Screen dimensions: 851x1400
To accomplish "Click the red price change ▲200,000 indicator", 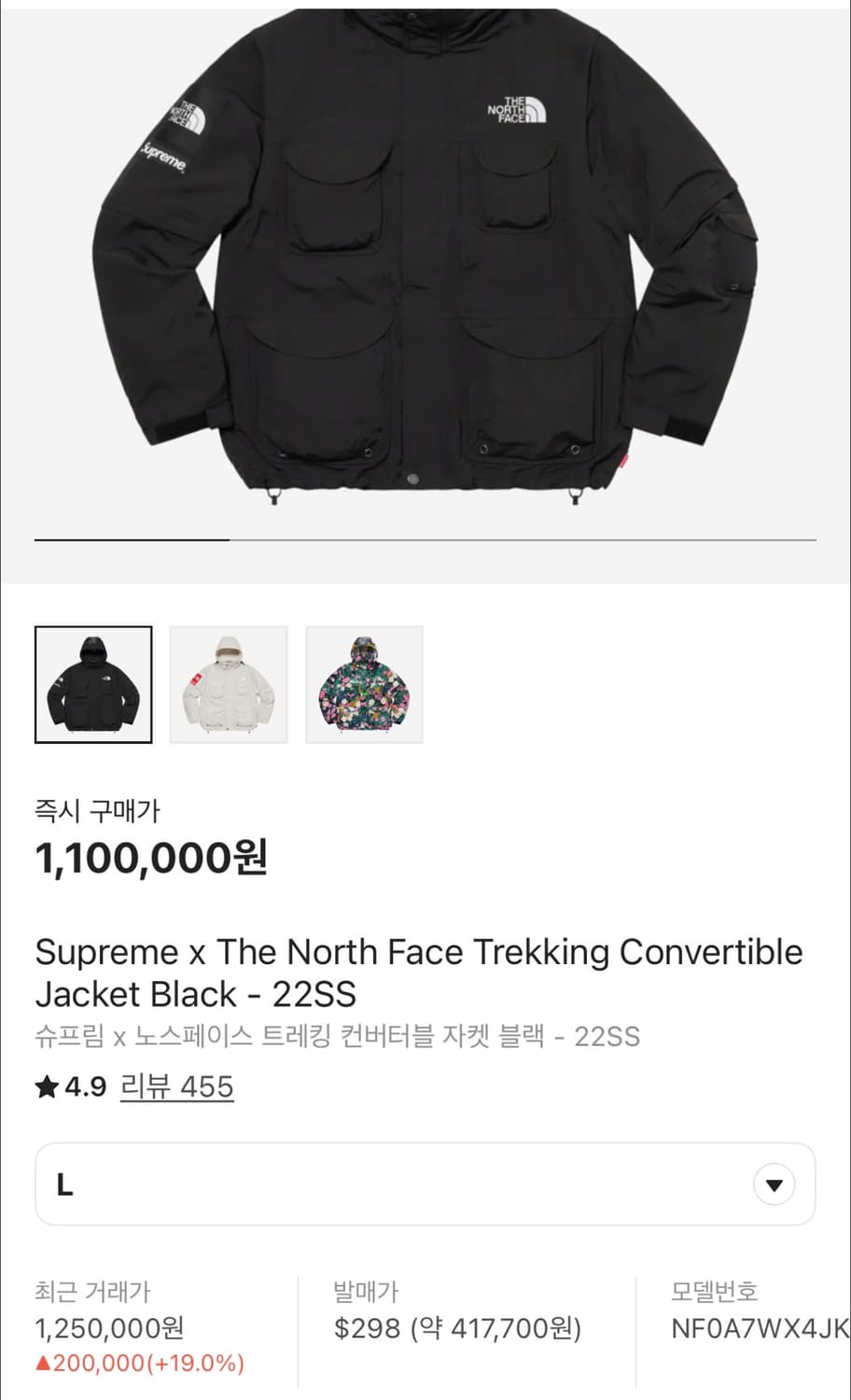I will (x=139, y=1363).
